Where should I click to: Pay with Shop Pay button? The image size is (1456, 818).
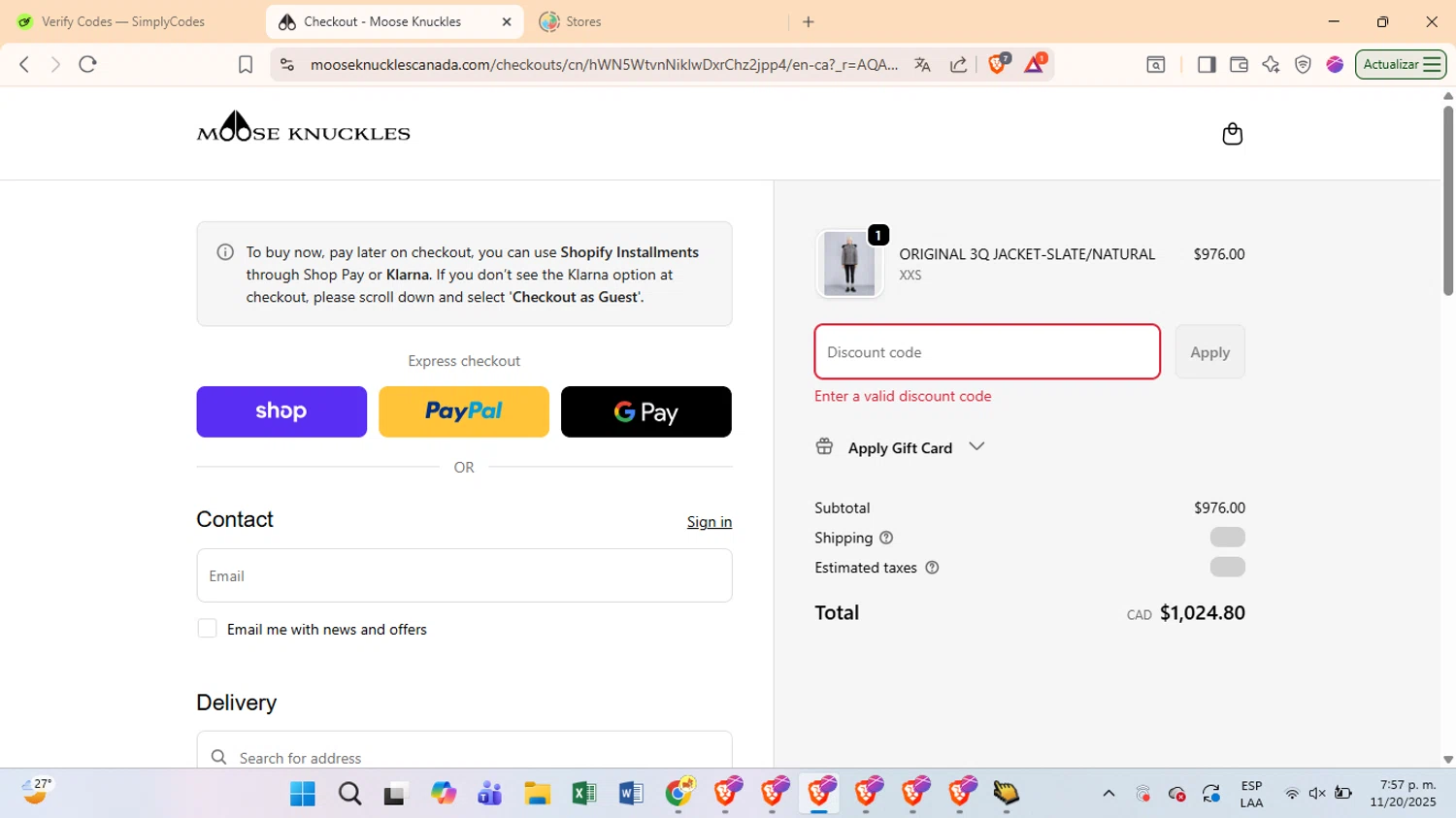coord(281,411)
